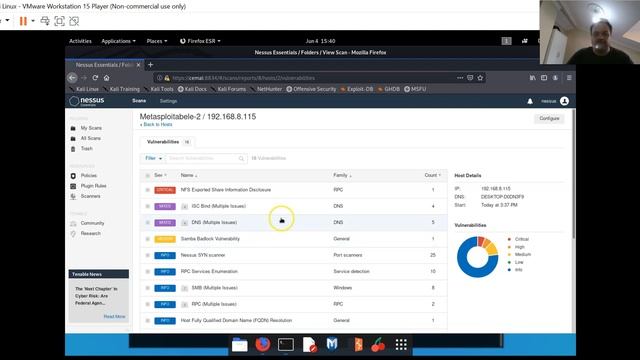The height and width of the screenshot is (360, 640).
Task: Check the Samba Badlock Vulnerability checkbox
Action: point(147,239)
